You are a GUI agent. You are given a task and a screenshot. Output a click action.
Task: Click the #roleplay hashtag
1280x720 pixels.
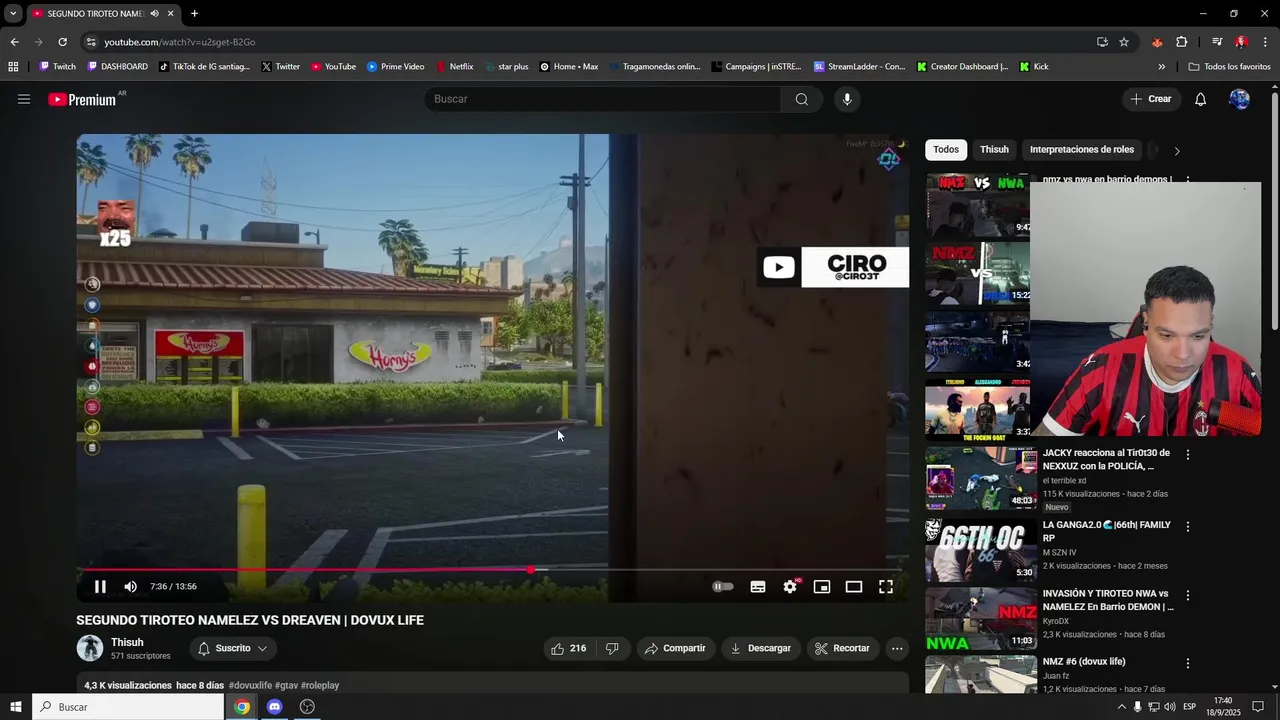point(320,686)
